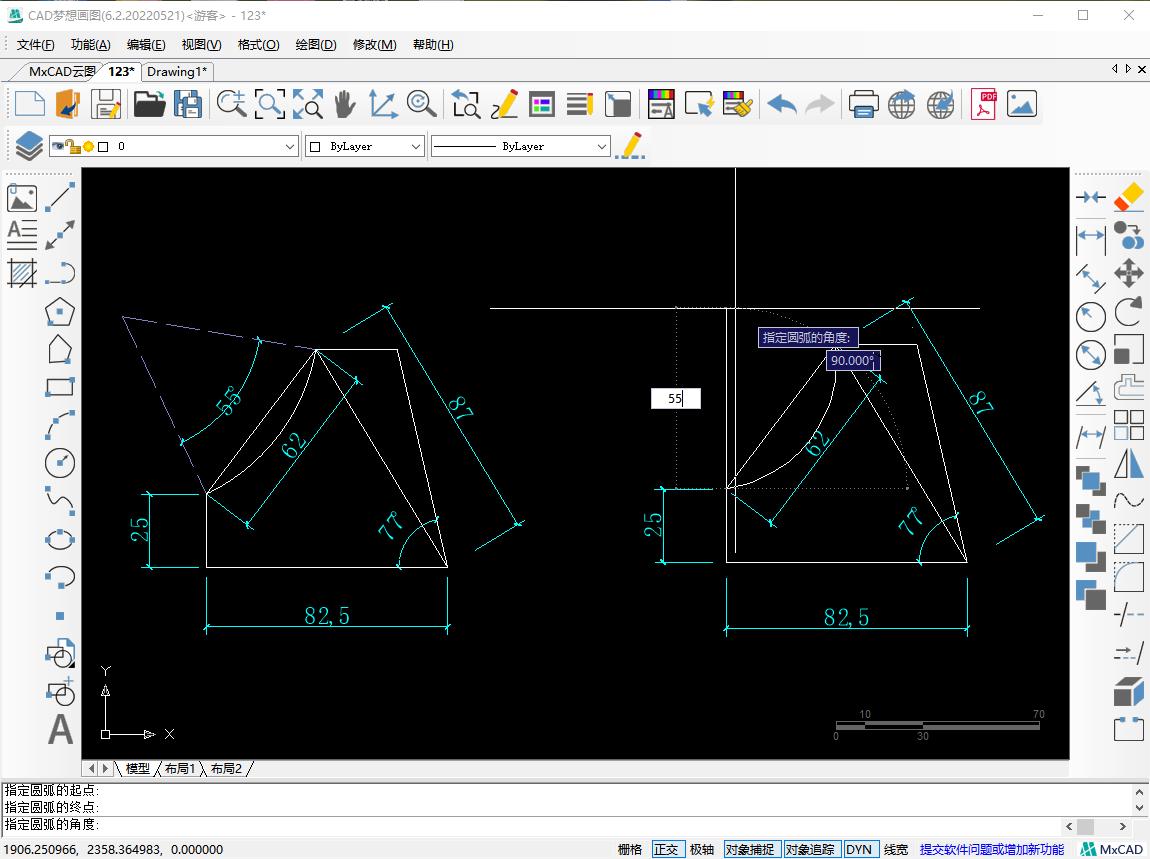Open the layer selection dropdown showing 0
1150x859 pixels.
click(x=290, y=145)
